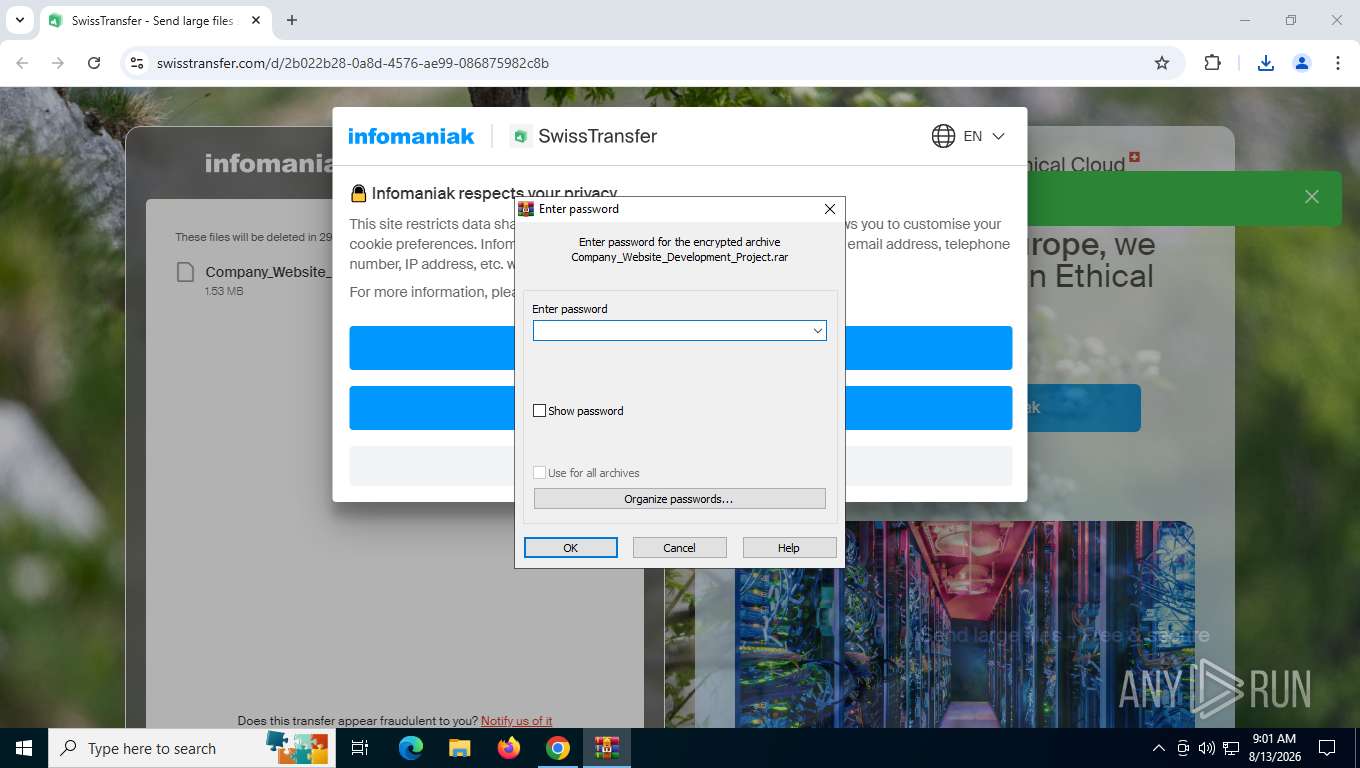Click the browser back arrow
Image resolution: width=1360 pixels, height=768 pixels.
click(x=22, y=63)
